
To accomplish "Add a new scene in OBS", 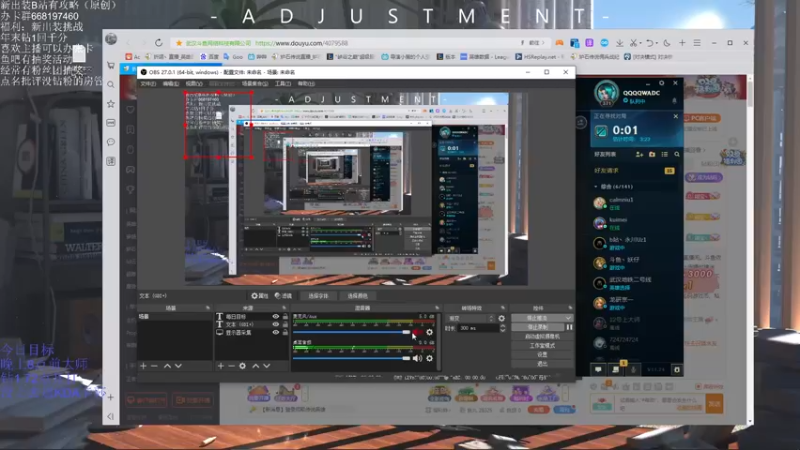I will 143,366.
